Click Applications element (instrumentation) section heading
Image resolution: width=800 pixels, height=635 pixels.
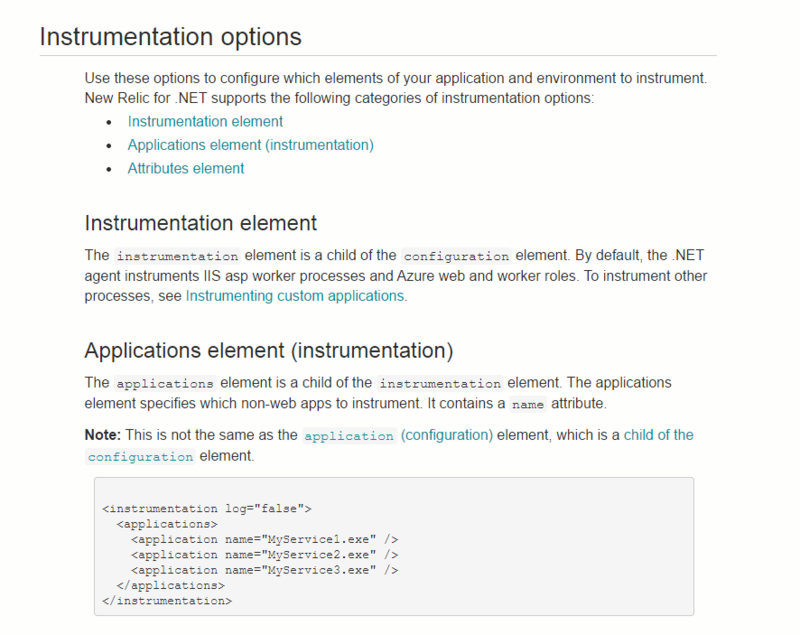pos(268,350)
